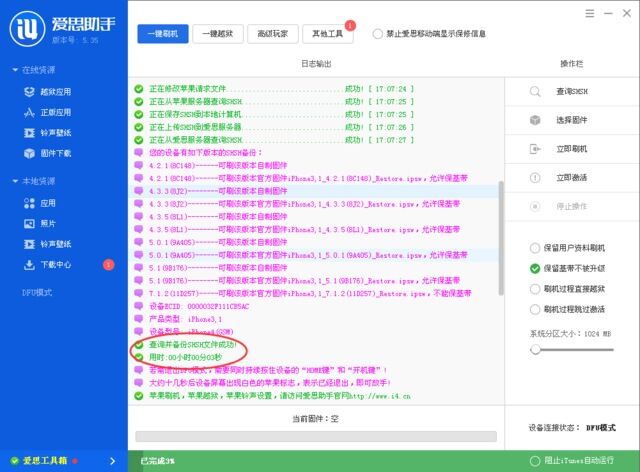This screenshot has height=472, width=640.
Task: Click the 立即激活 button label
Action: tap(572, 178)
